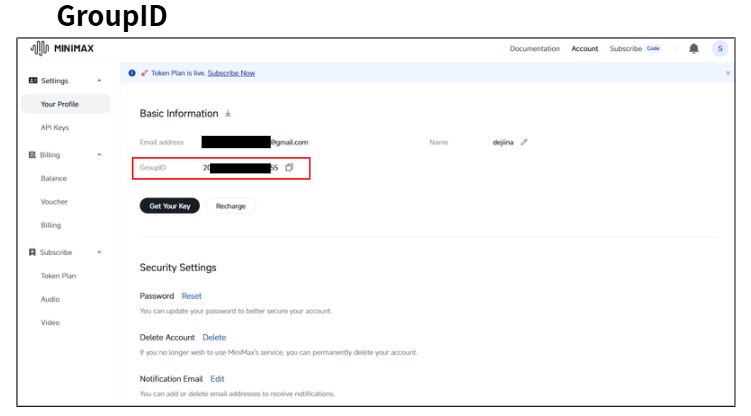Edit the name dejina with pencil icon
The width and height of the screenshot is (751, 416).
[524, 142]
